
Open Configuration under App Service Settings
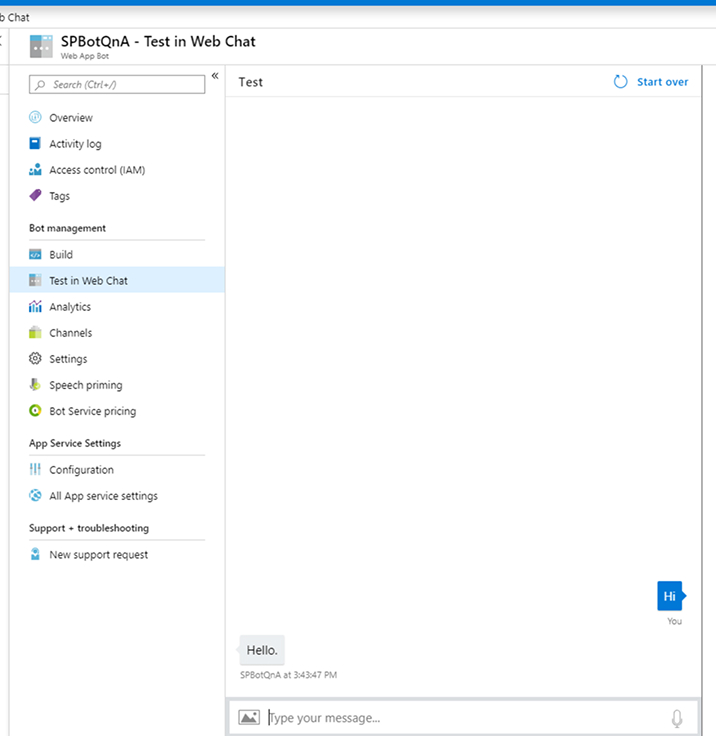81,470
